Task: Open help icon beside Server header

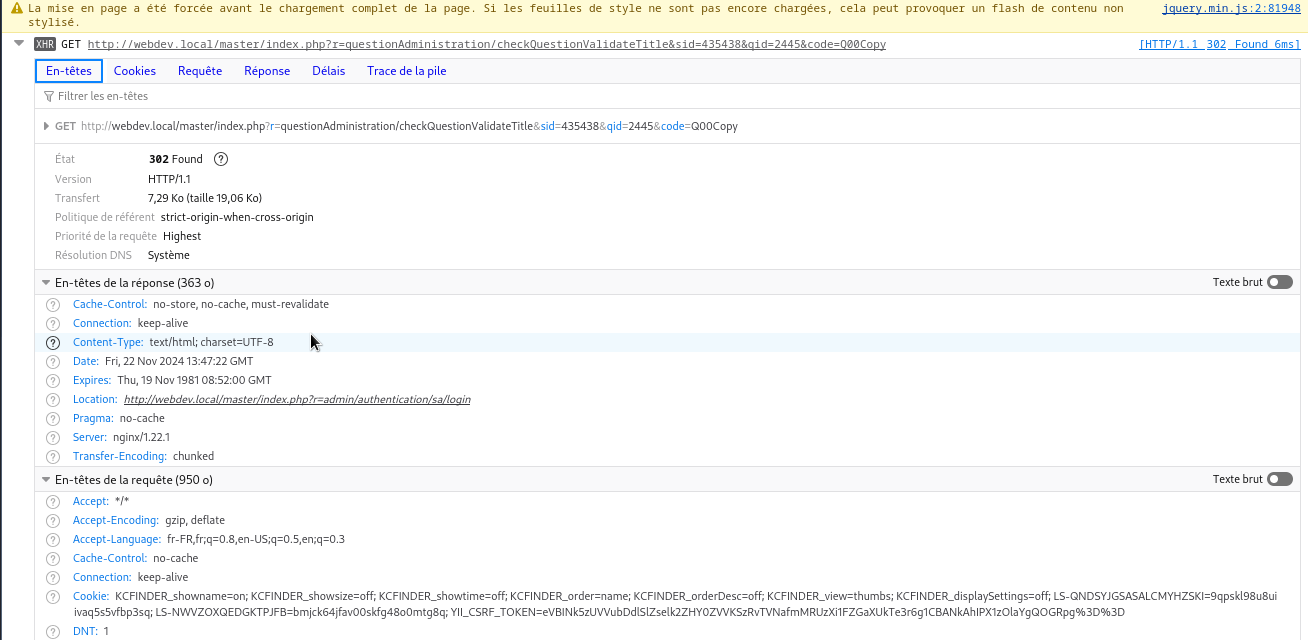Action: 53,437
